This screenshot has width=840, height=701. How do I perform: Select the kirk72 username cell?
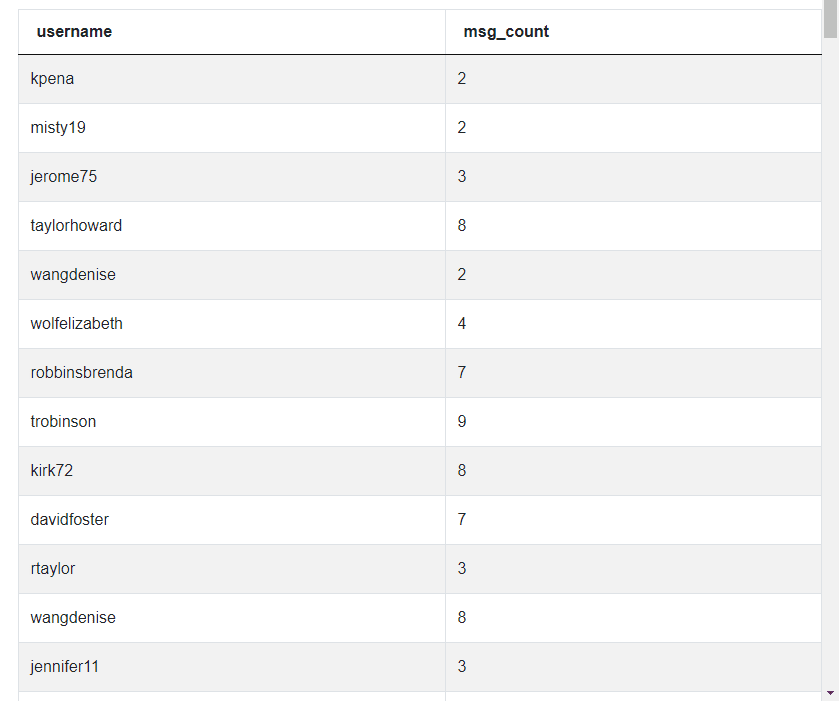[232, 471]
